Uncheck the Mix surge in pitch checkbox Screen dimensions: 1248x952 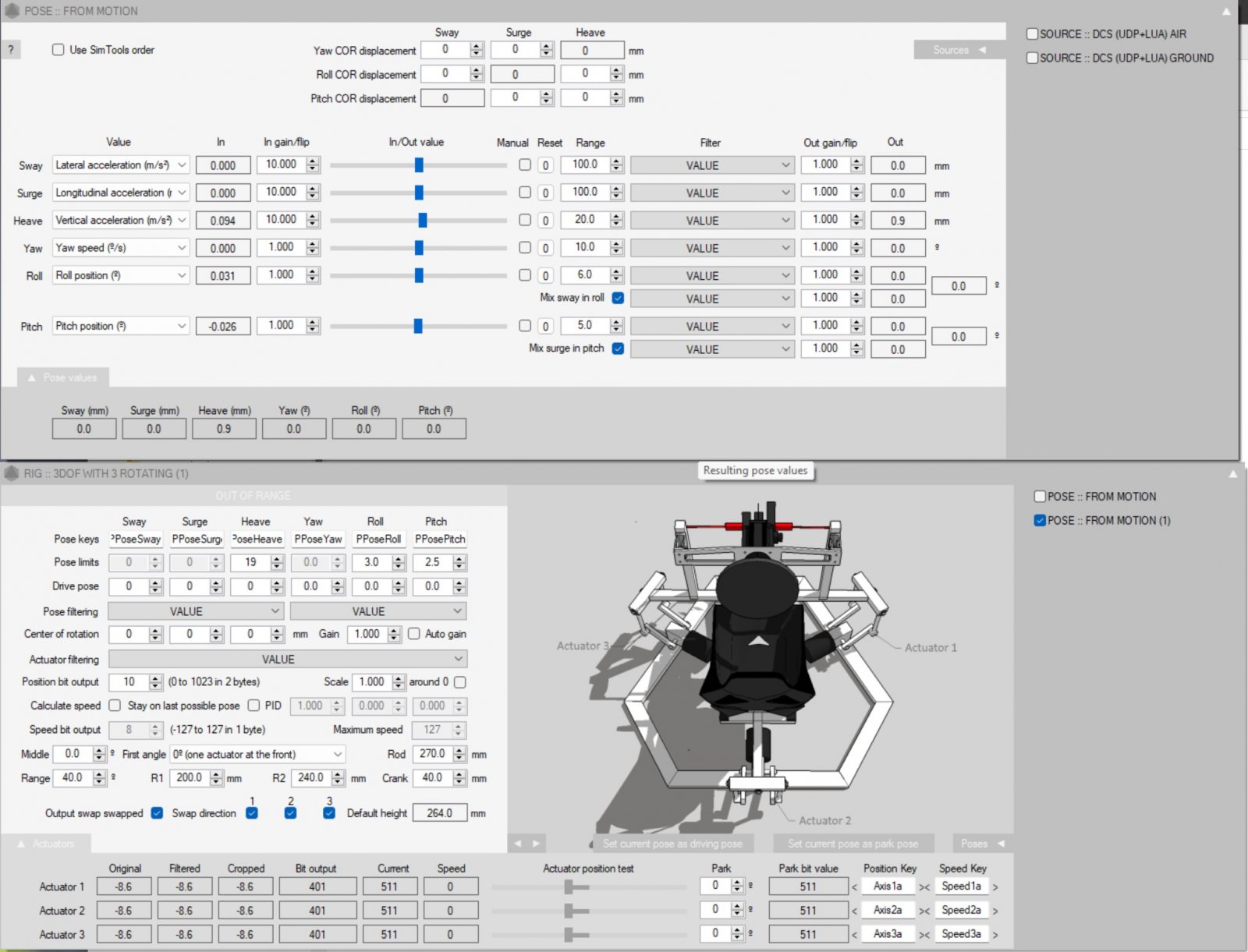click(618, 349)
